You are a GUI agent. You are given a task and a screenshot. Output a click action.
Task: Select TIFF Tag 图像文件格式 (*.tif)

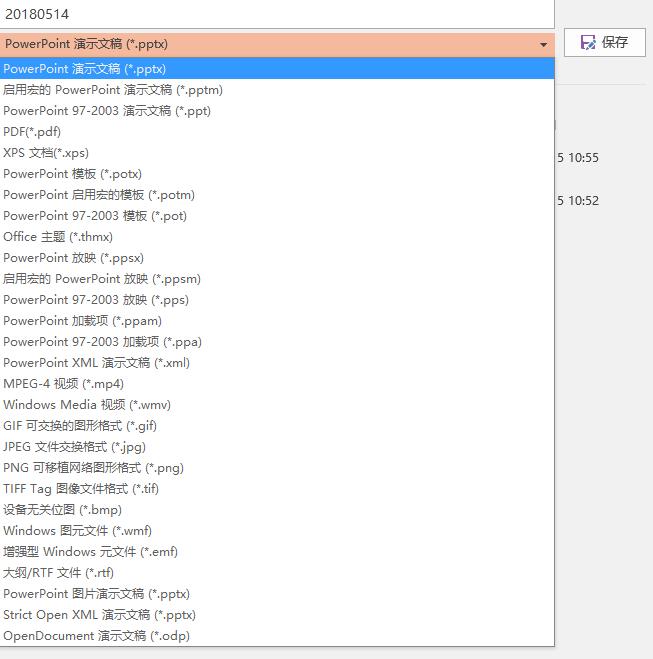[277, 489]
